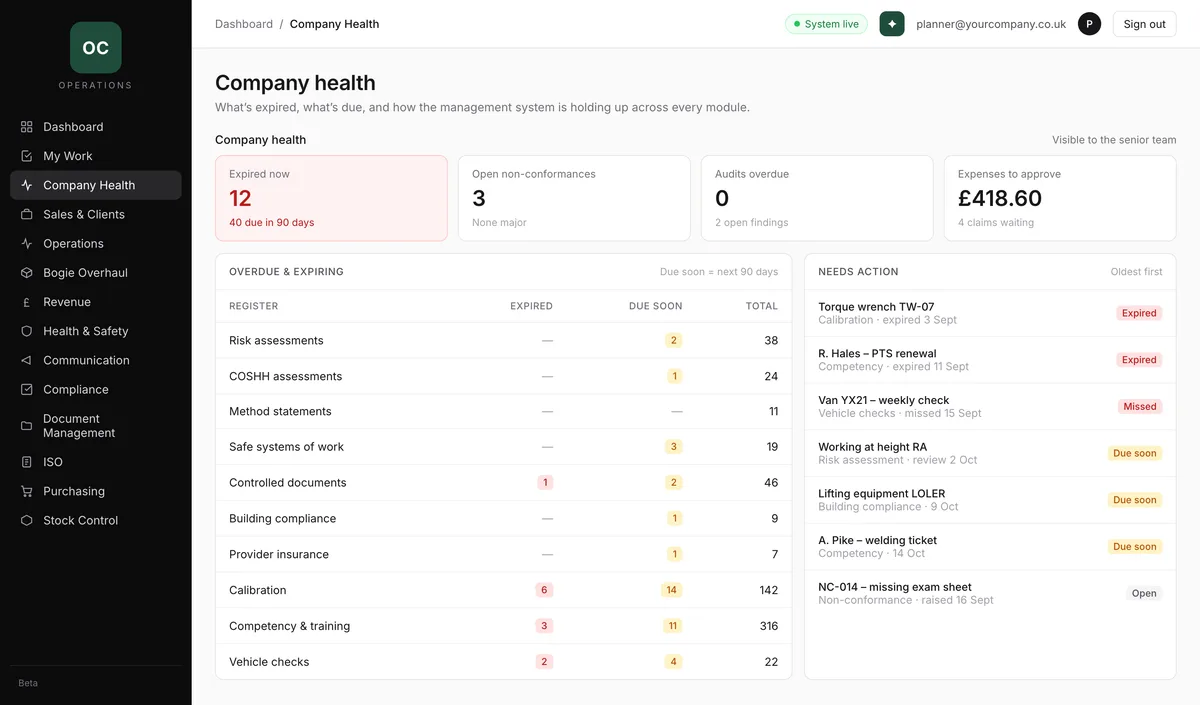Click the planner@yourcompany.co.uk email
This screenshot has height=705, width=1200.
[991, 24]
